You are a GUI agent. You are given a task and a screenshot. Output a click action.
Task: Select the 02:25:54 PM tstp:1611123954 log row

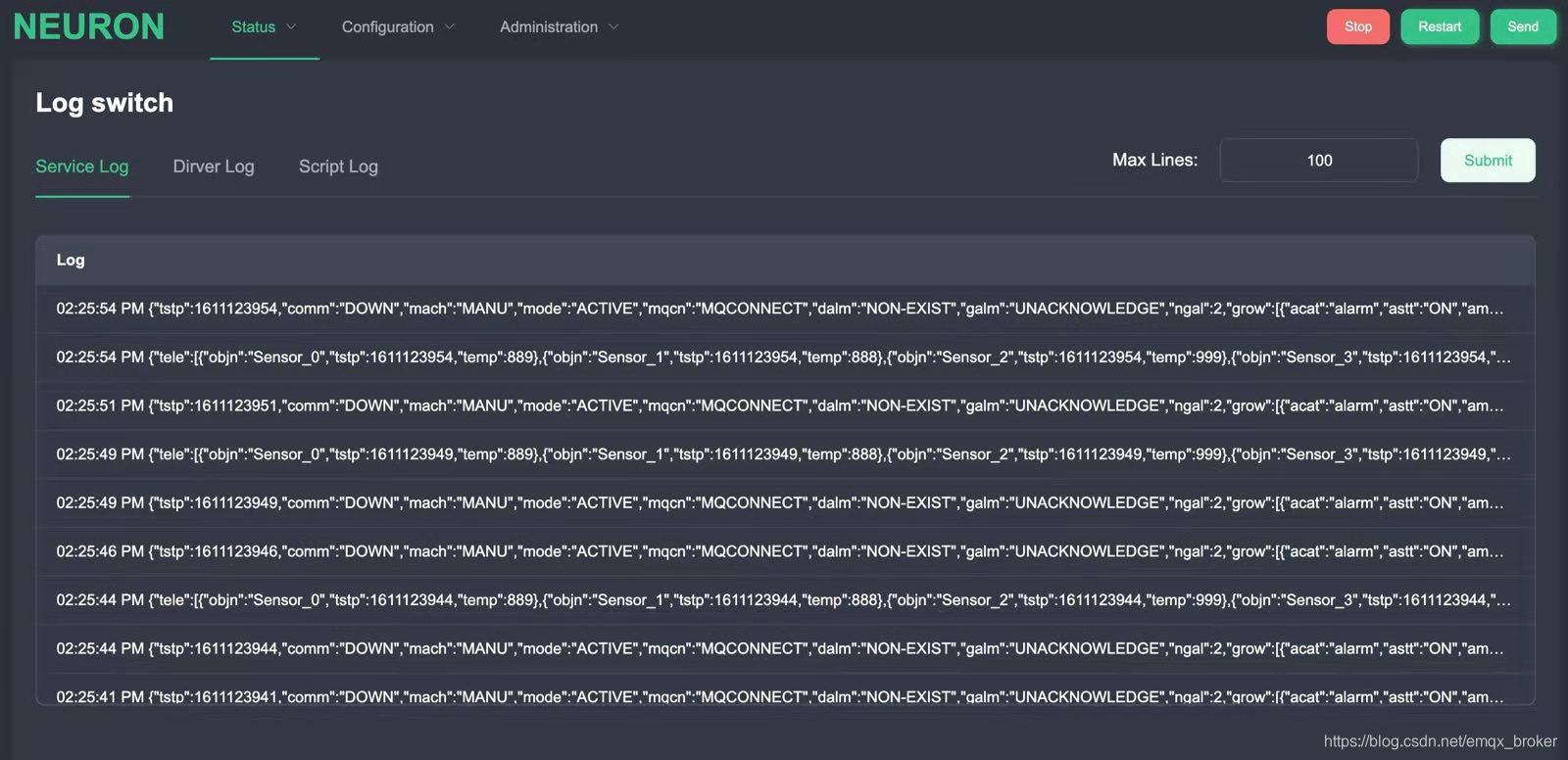(785, 309)
